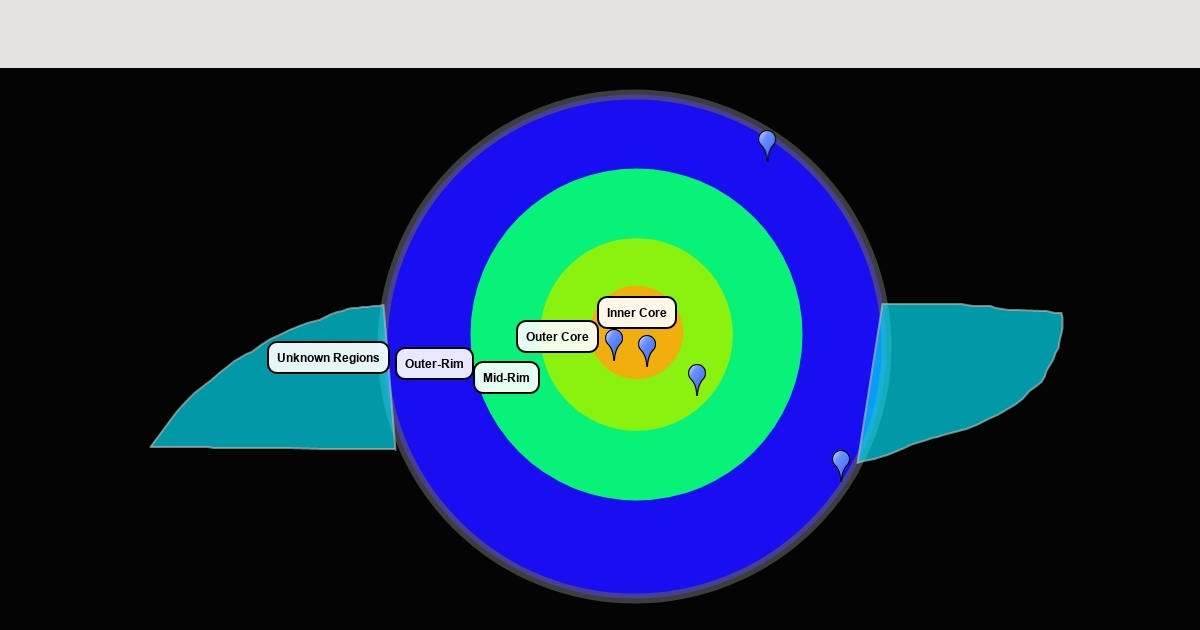Select the left pin inside the orange Inner Core
This screenshot has height=630, width=1200.
(x=614, y=342)
